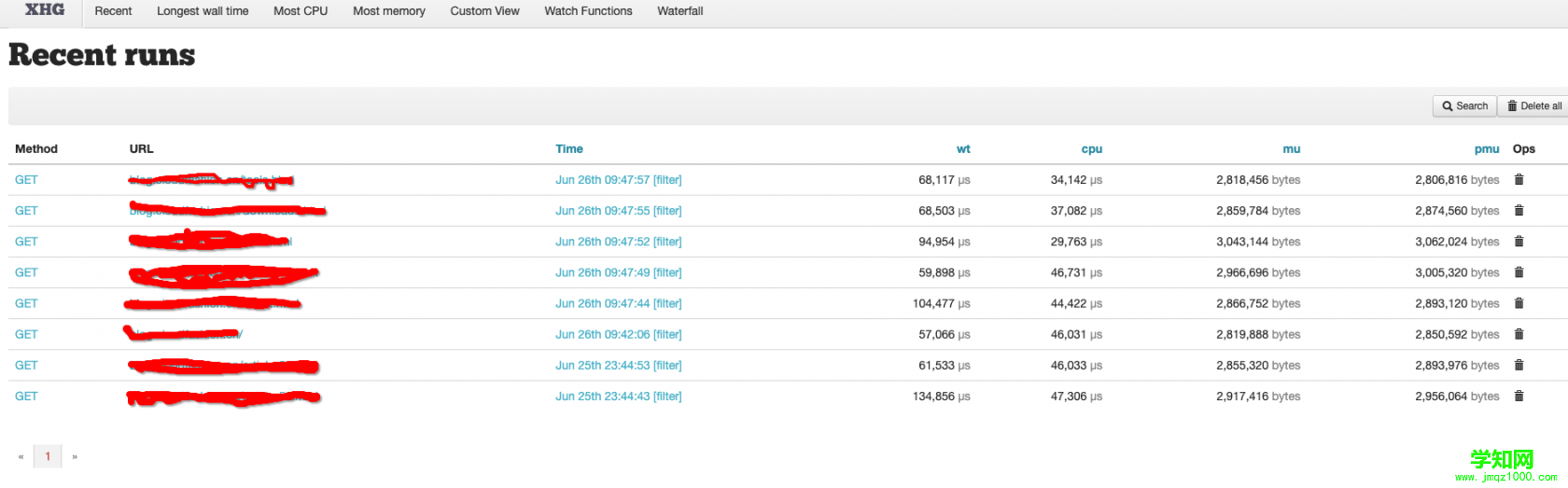Open the run timestamped Jun 26th 09:47:52
The width and height of the screenshot is (1568, 488).
(602, 241)
